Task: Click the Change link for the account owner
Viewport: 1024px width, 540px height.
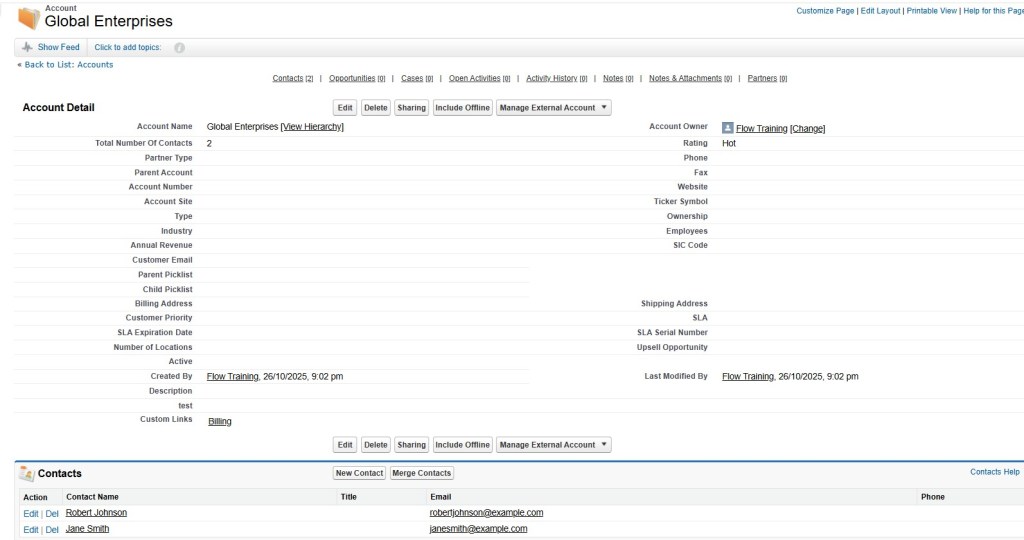Action: tap(807, 128)
